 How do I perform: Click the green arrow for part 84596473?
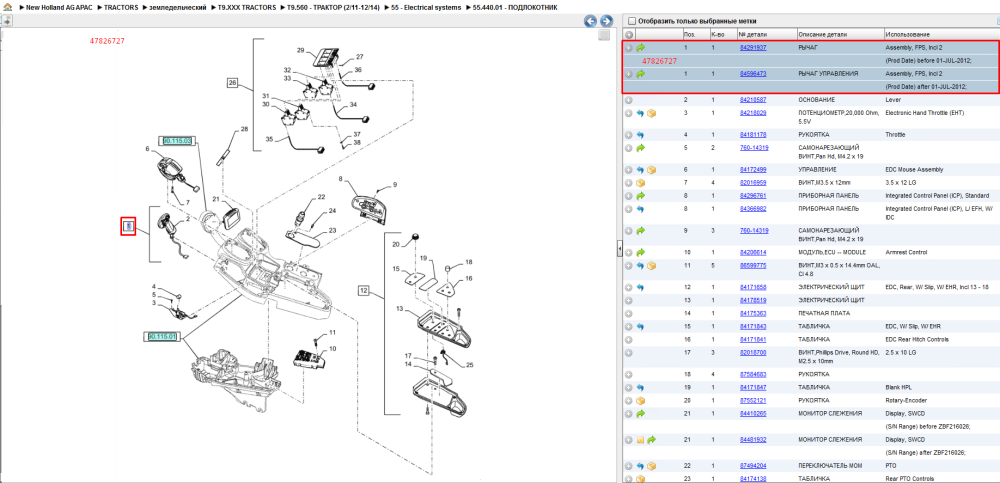pyautogui.click(x=641, y=74)
